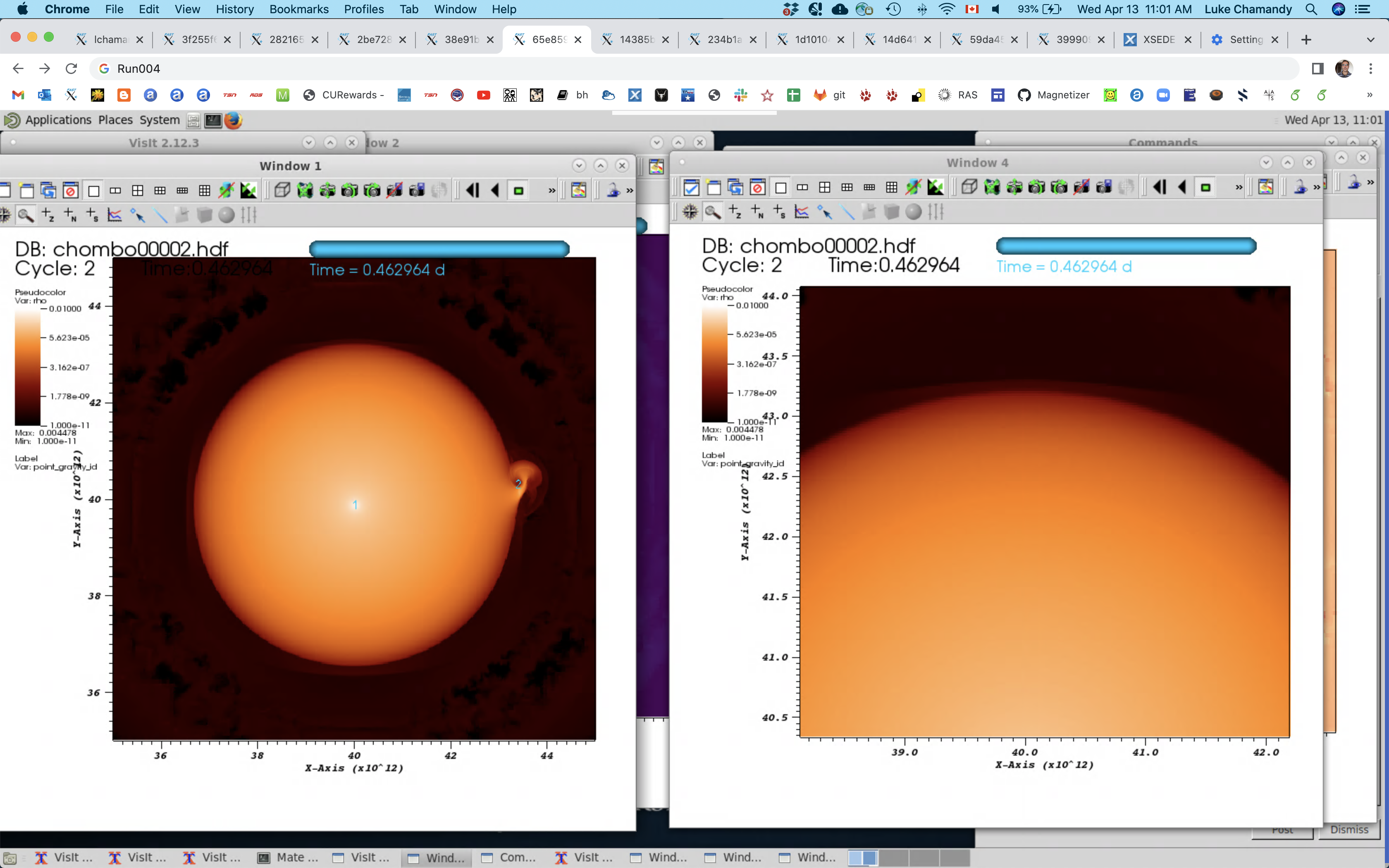The image size is (1389, 868).
Task: Click the lock icon in Window 4
Action: click(x=1300, y=187)
